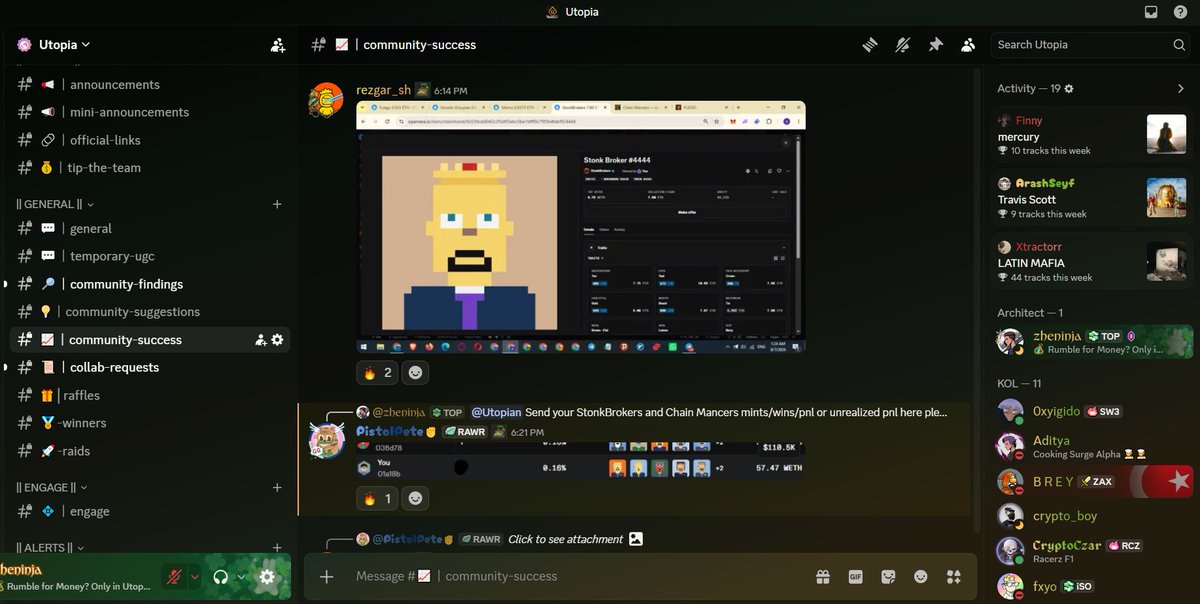The width and height of the screenshot is (1200, 604).
Task: Click the rezgar_sh username
Action: pyautogui.click(x=383, y=90)
